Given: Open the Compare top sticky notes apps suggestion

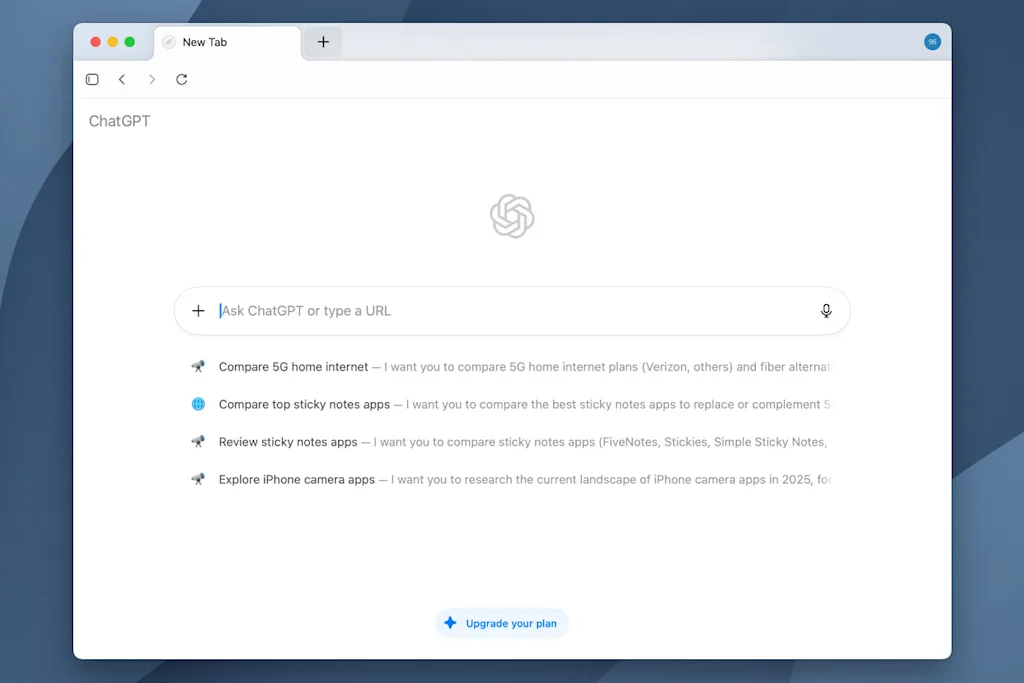Looking at the screenshot, I should [302, 404].
